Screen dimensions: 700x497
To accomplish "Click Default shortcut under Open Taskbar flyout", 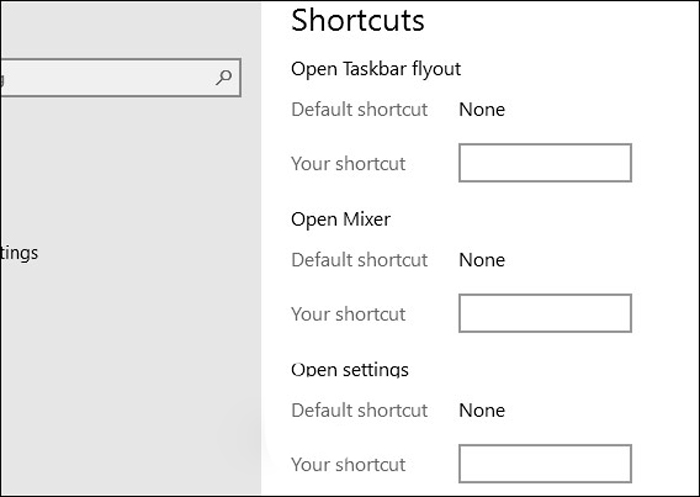I will (359, 109).
